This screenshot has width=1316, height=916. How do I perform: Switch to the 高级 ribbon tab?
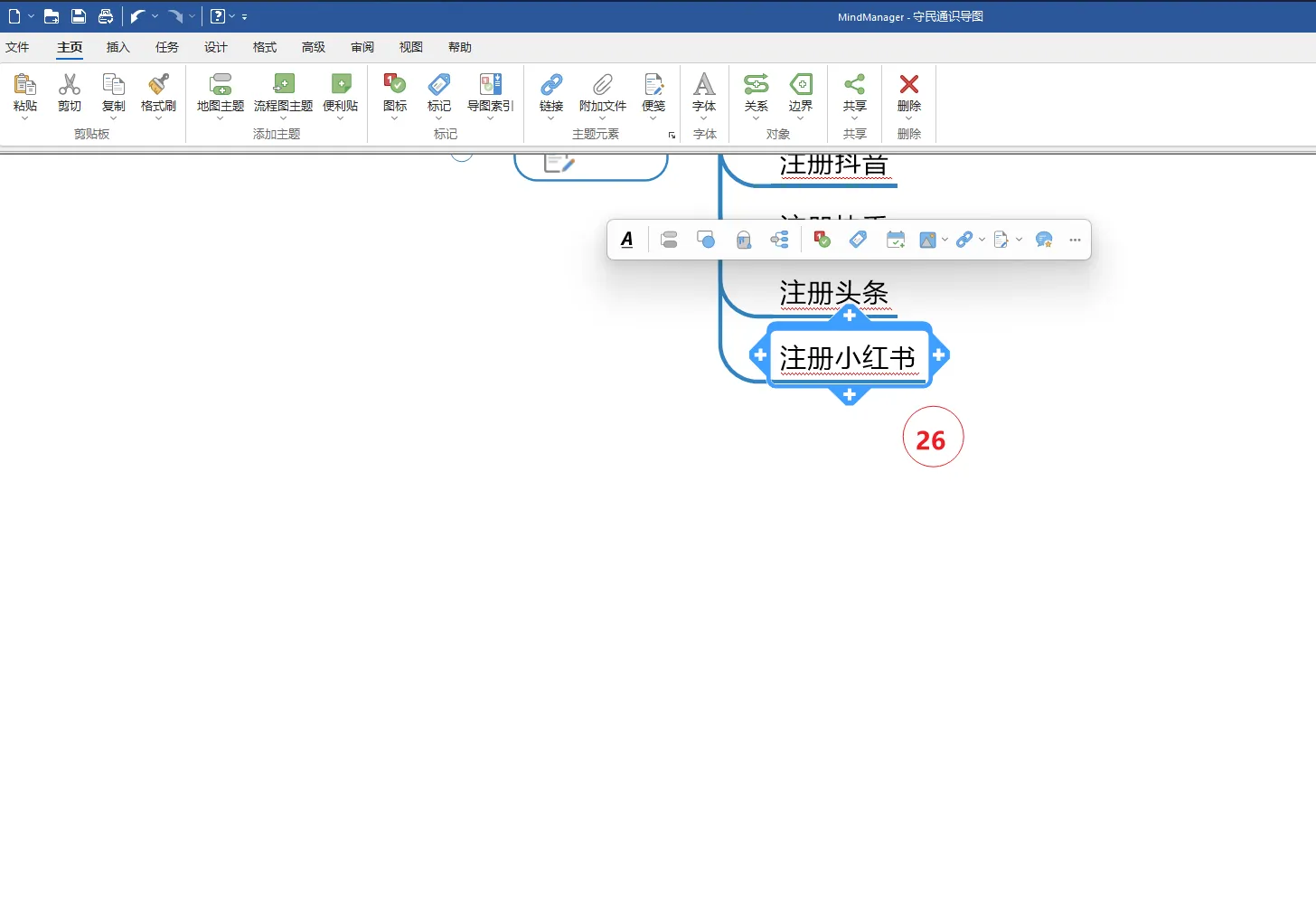(x=314, y=47)
